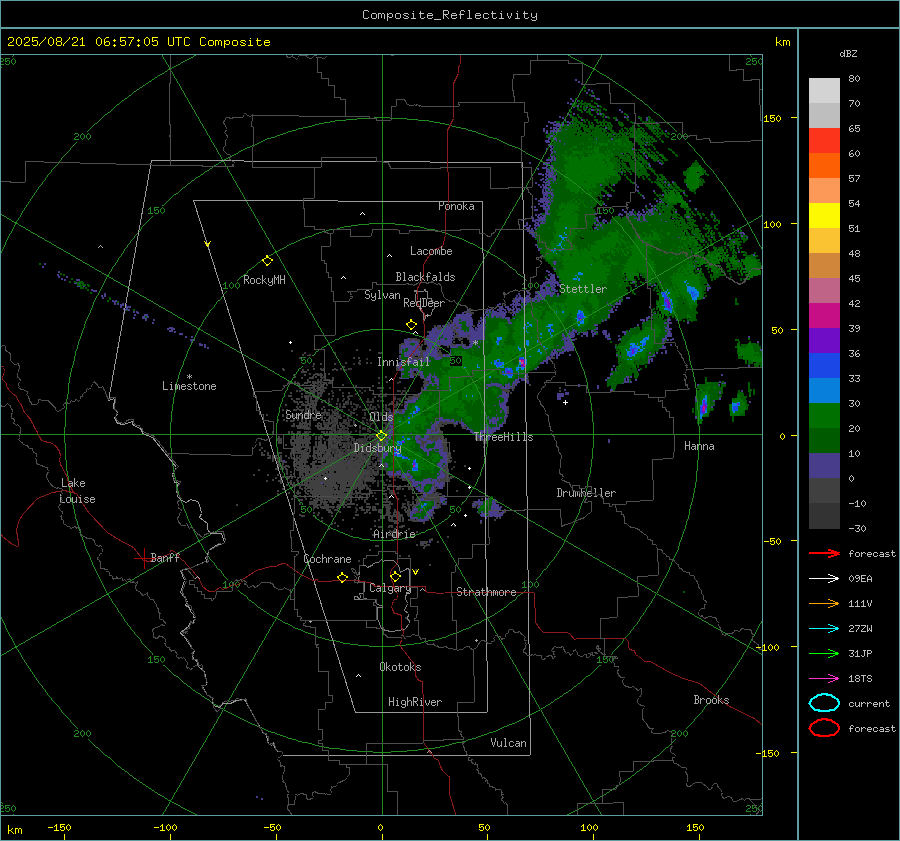Screen dimensions: 900x841
Task: Click the Limestone label
Action: (x=189, y=386)
